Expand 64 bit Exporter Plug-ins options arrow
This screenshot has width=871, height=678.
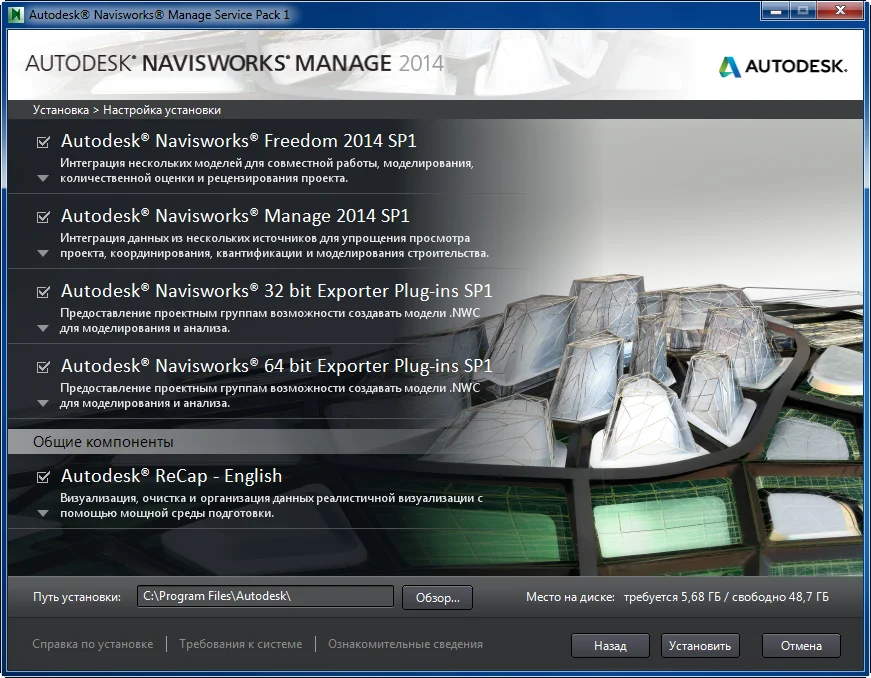pos(42,404)
